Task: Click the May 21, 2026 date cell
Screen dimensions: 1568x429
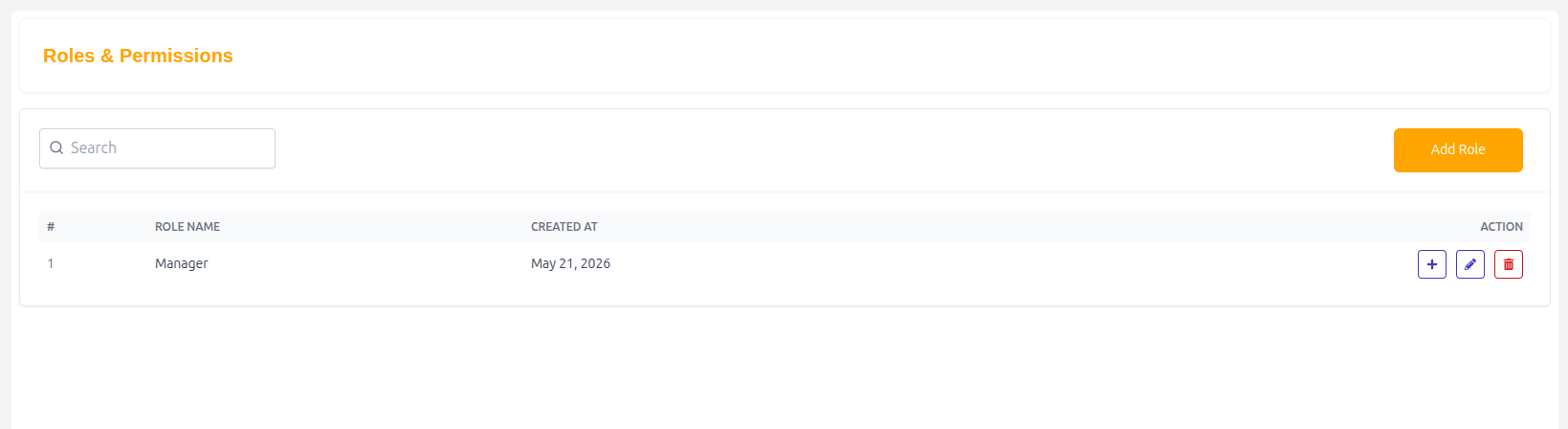Action: click(570, 263)
